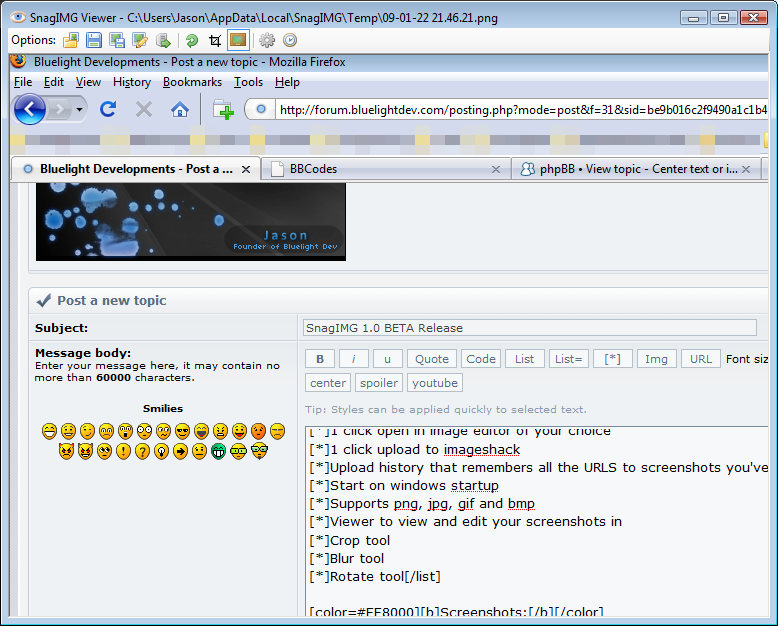Rotate the screenshot with the green arrow
This screenshot has height=626, width=778.
click(192, 40)
